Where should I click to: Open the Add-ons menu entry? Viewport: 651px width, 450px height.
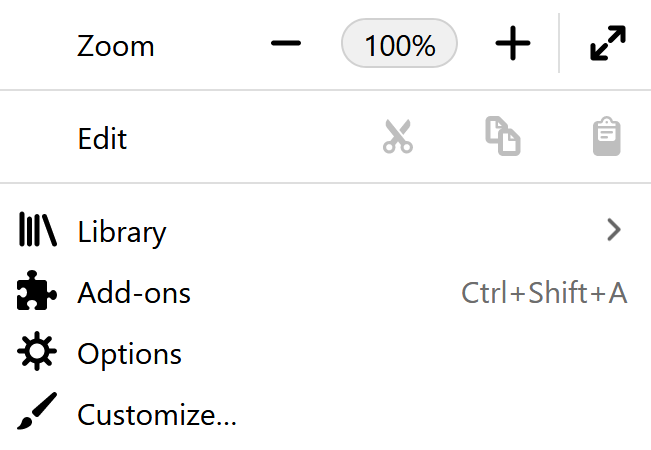pyautogui.click(x=134, y=293)
